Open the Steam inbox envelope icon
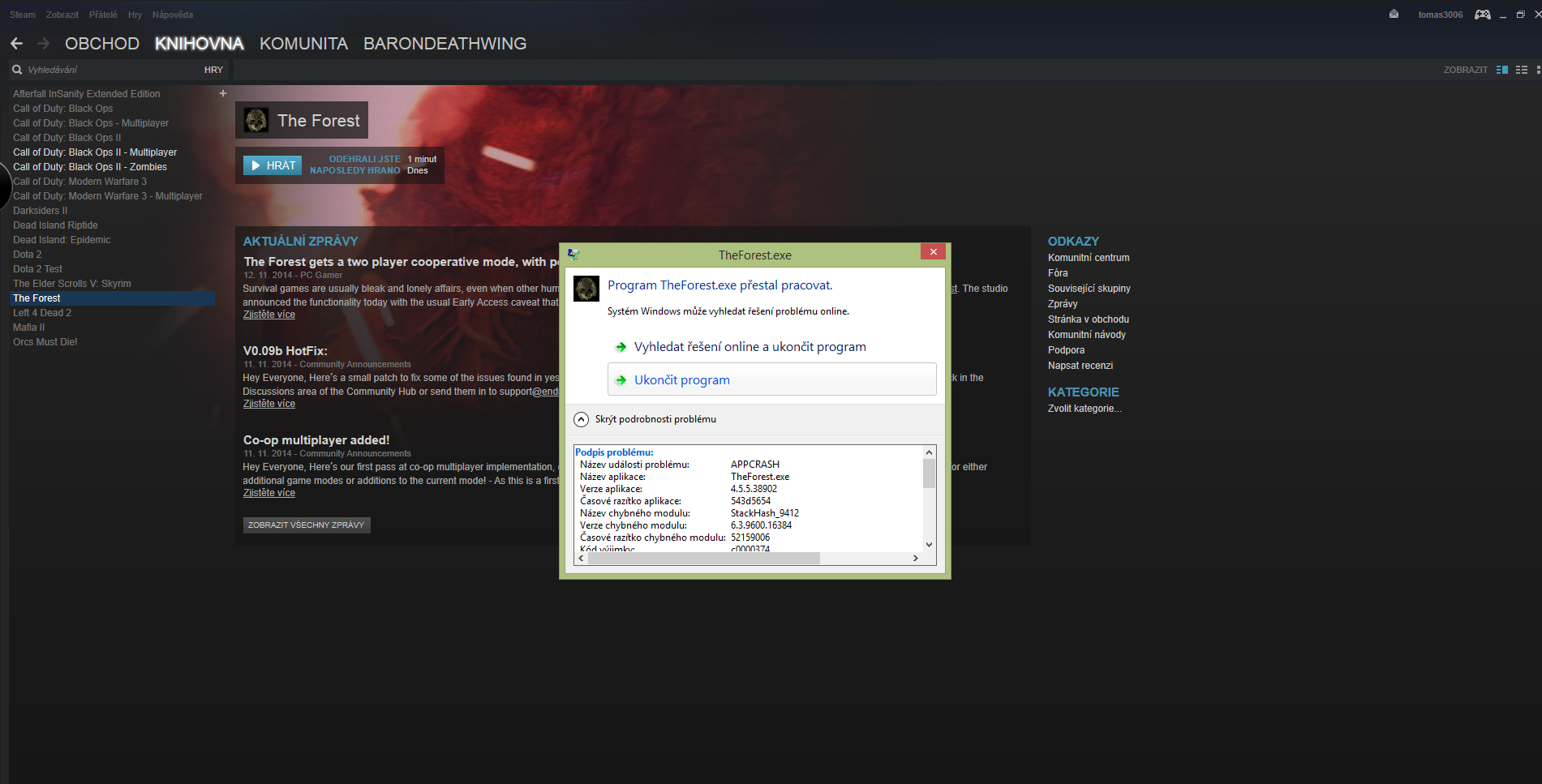Image resolution: width=1542 pixels, height=784 pixels. (1394, 15)
